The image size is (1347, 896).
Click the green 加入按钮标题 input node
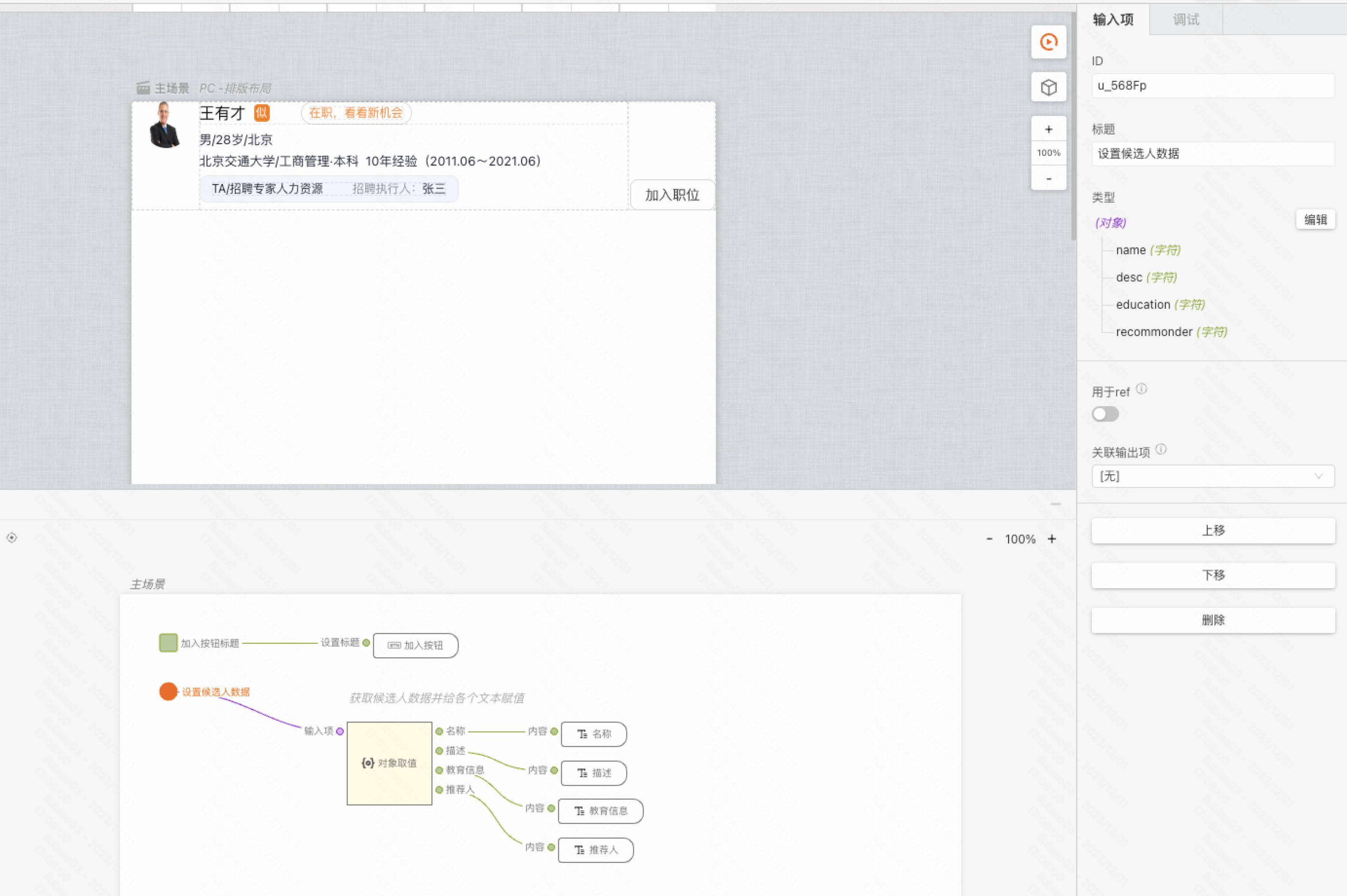pos(168,642)
